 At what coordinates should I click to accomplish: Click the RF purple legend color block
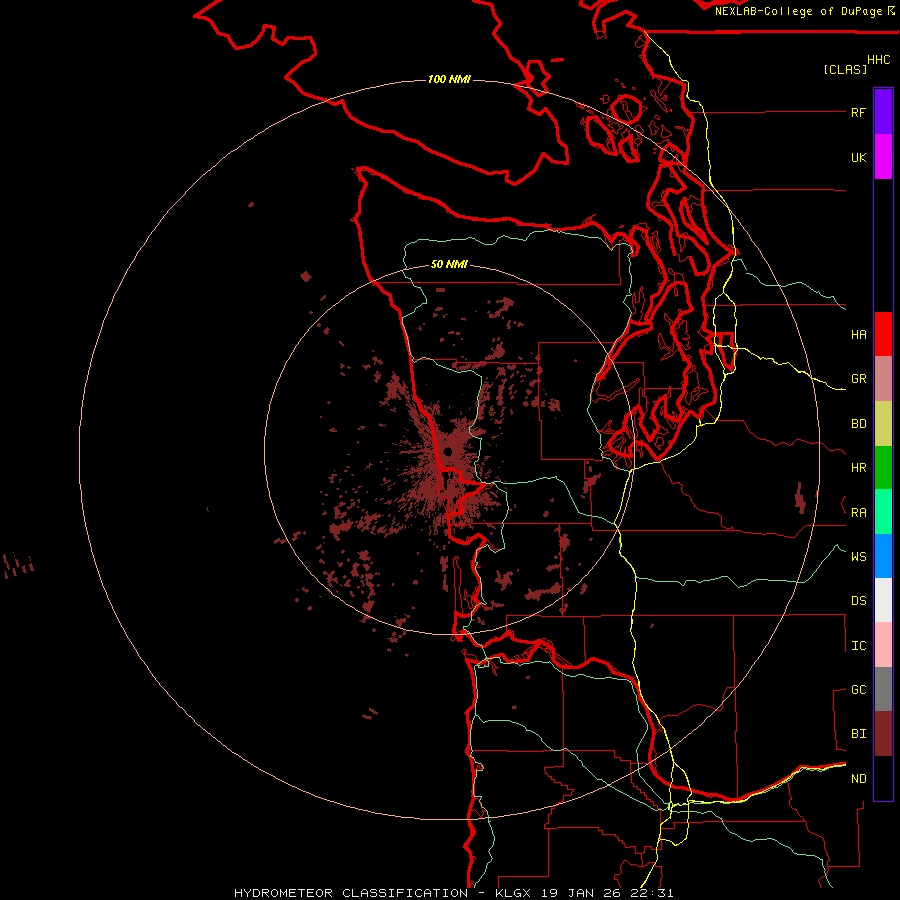pyautogui.click(x=883, y=112)
